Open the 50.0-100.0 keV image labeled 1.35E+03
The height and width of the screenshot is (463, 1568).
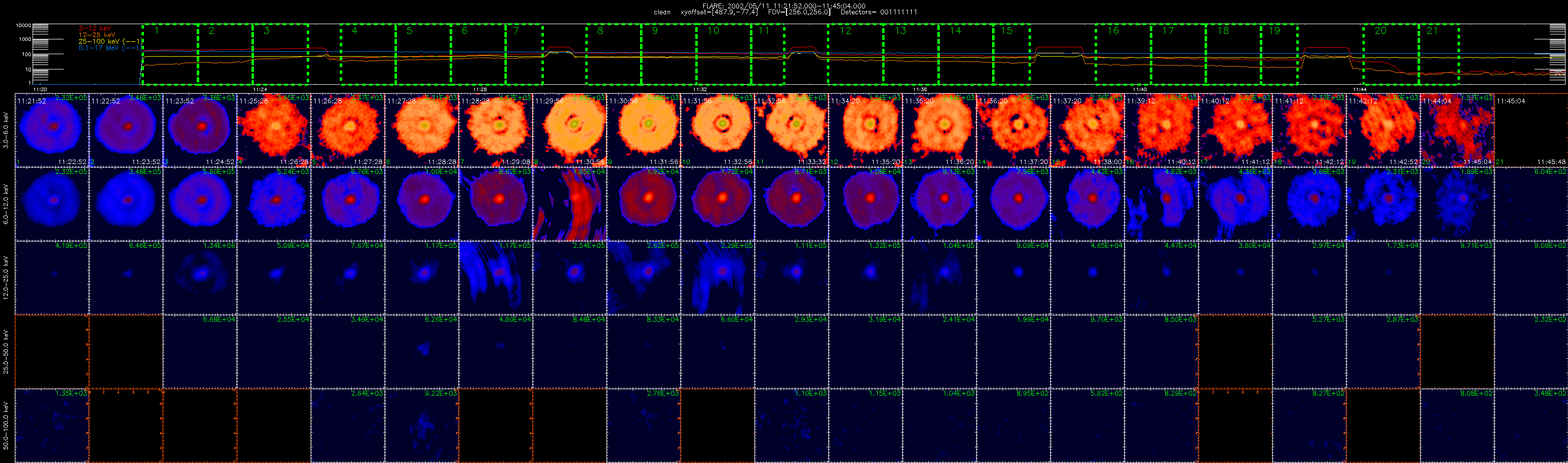(x=52, y=425)
